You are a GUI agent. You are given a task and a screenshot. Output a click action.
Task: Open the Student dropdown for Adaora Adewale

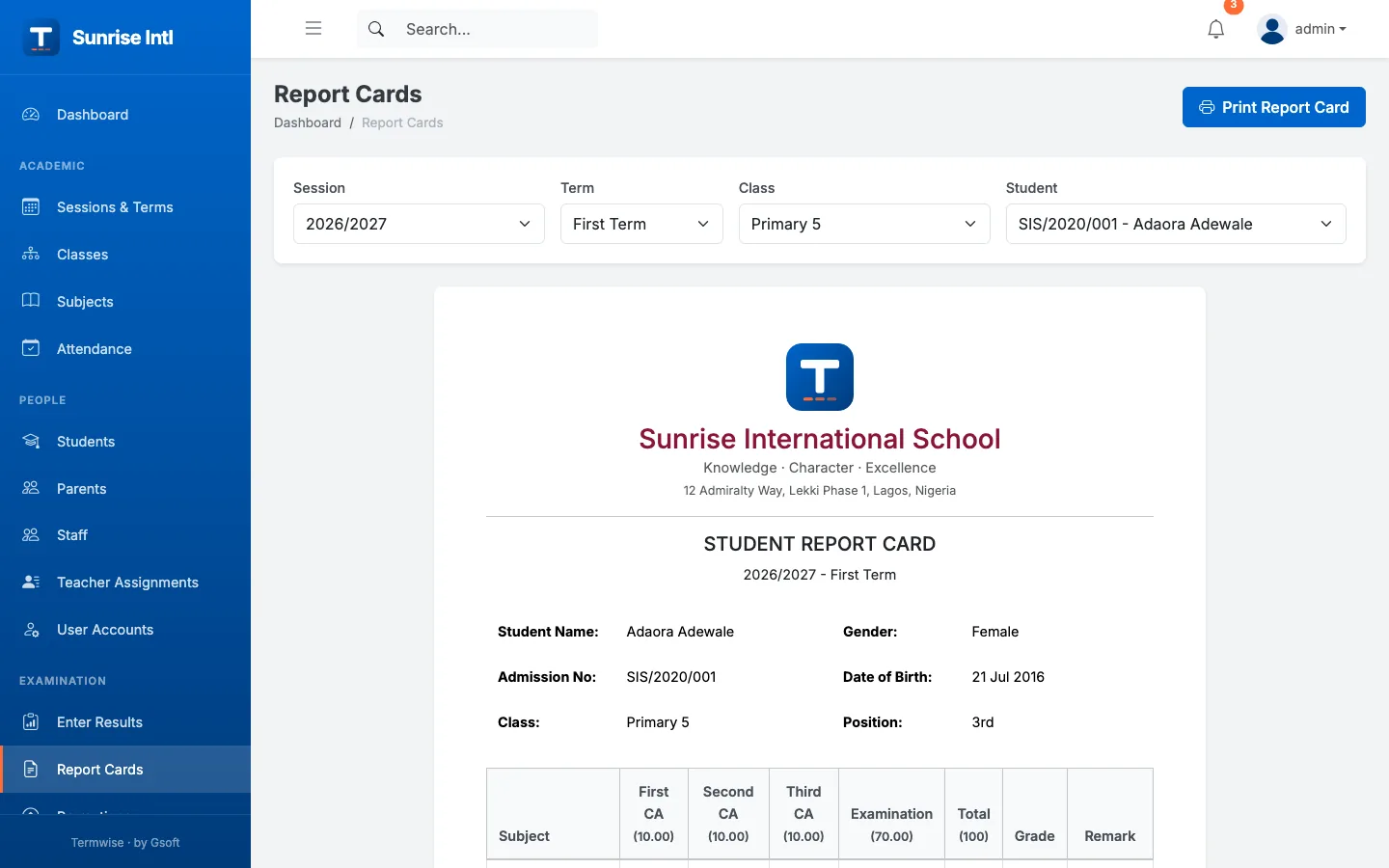(1176, 224)
